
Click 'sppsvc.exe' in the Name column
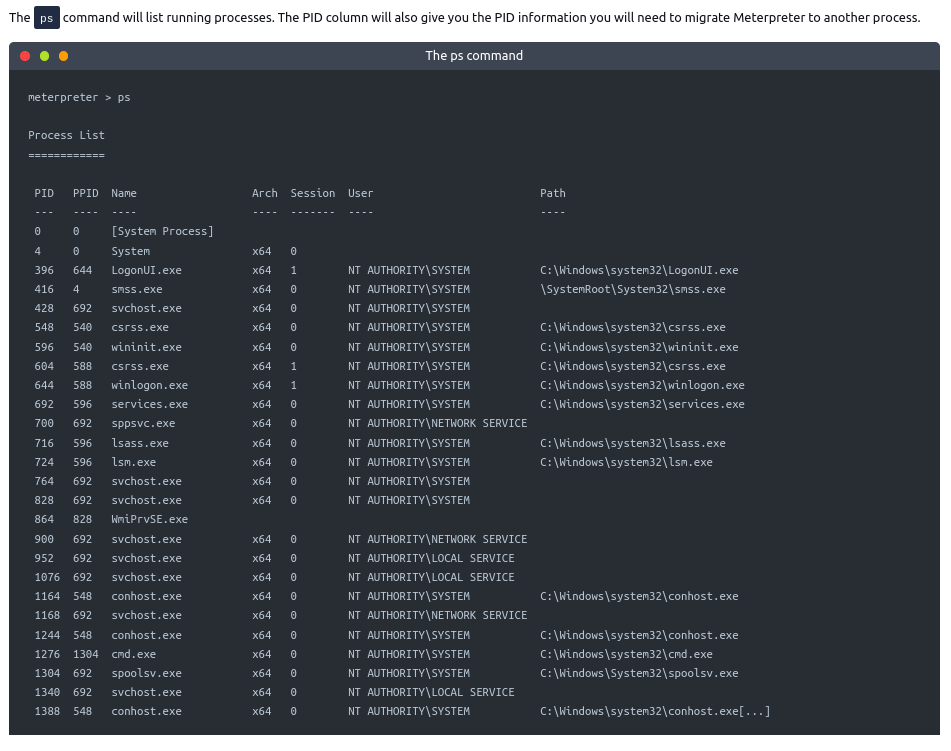tap(144, 423)
